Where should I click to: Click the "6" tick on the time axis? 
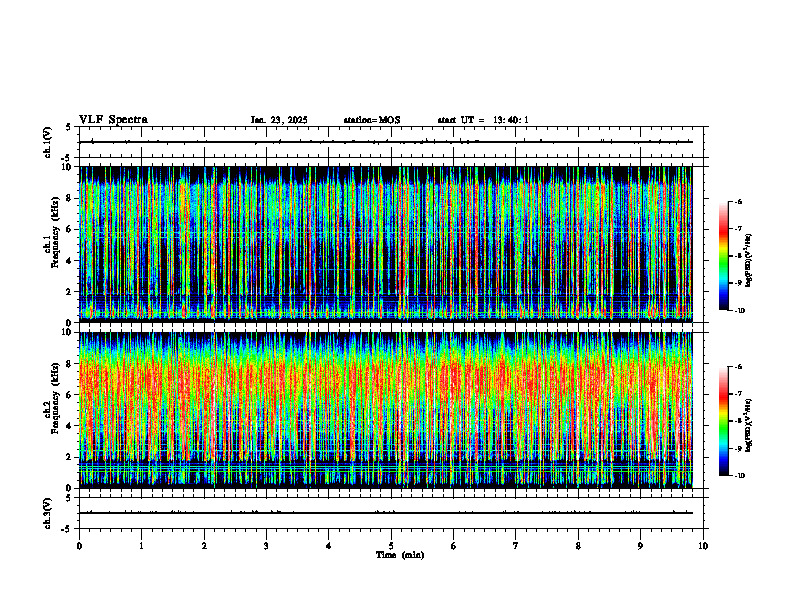454,546
